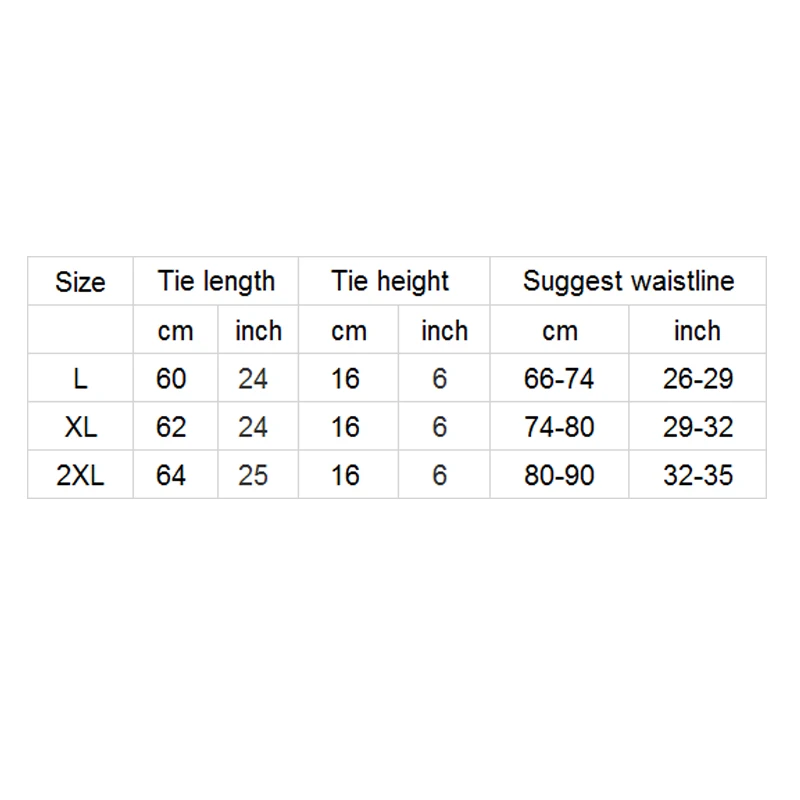Click the 2XL size row label
Image resolution: width=800 pixels, height=800 pixels.
coord(80,475)
